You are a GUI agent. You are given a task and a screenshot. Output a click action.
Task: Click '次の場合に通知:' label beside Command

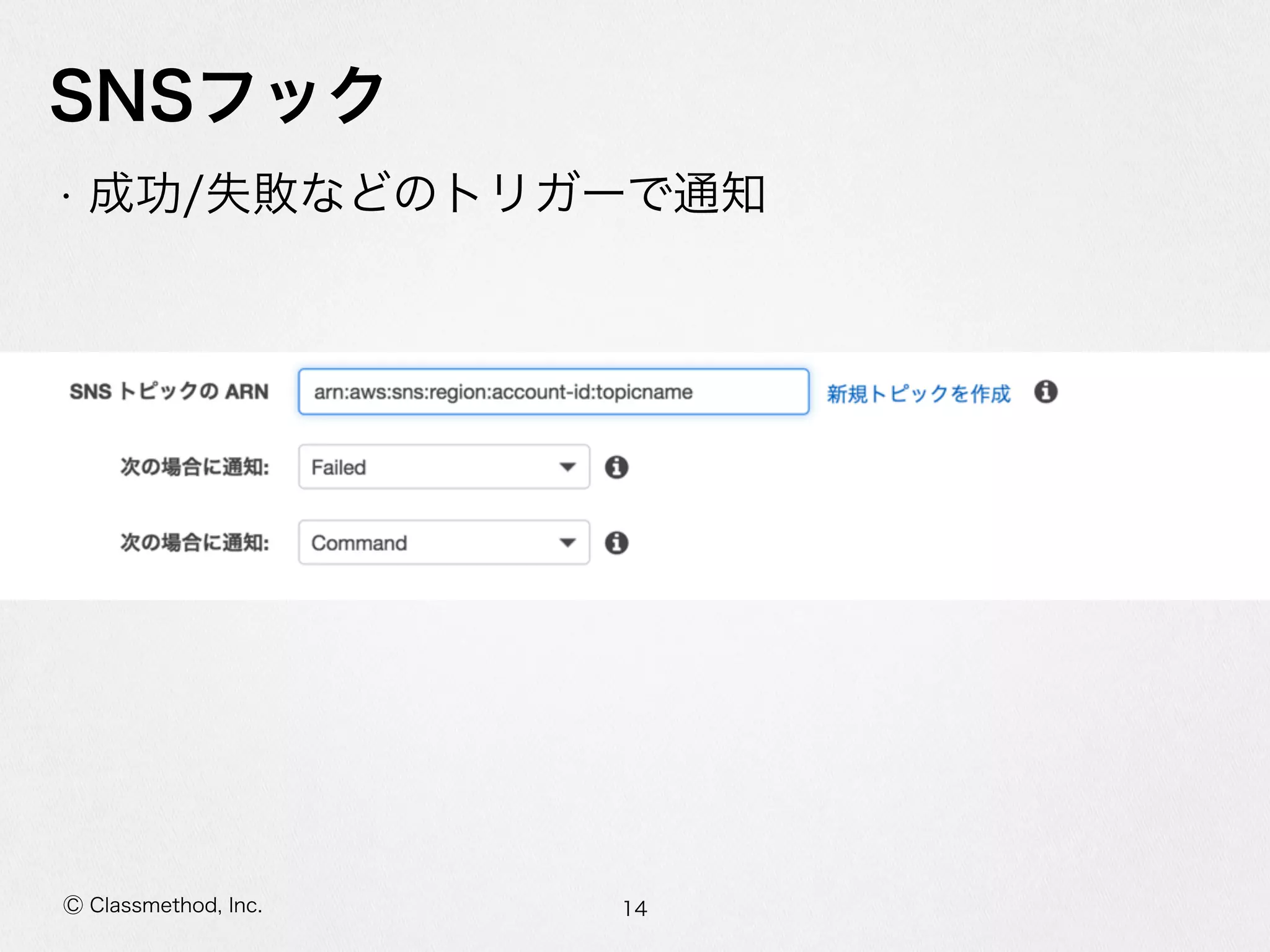tap(195, 542)
